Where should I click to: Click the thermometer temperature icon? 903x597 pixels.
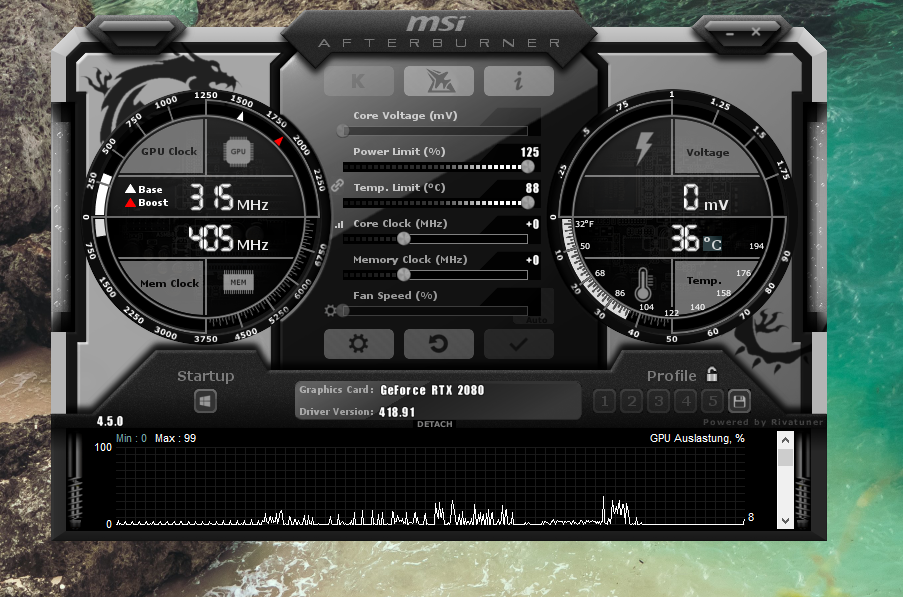pos(643,284)
